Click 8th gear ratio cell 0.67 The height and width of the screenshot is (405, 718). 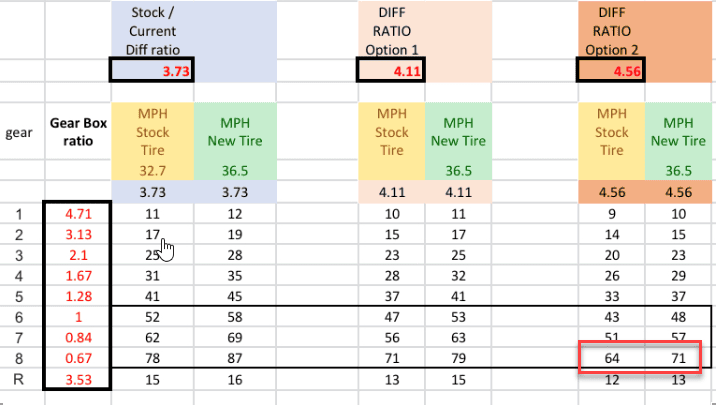point(78,358)
